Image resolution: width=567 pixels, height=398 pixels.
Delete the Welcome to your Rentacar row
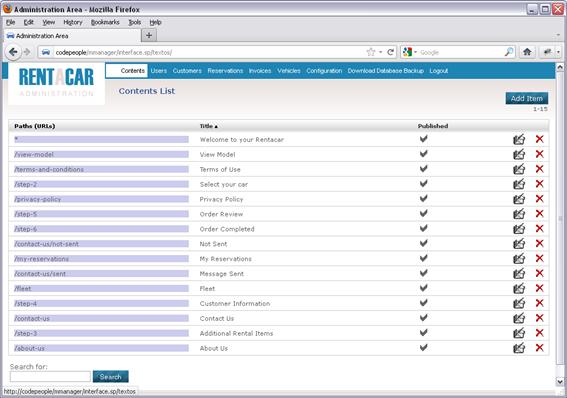[540, 139]
